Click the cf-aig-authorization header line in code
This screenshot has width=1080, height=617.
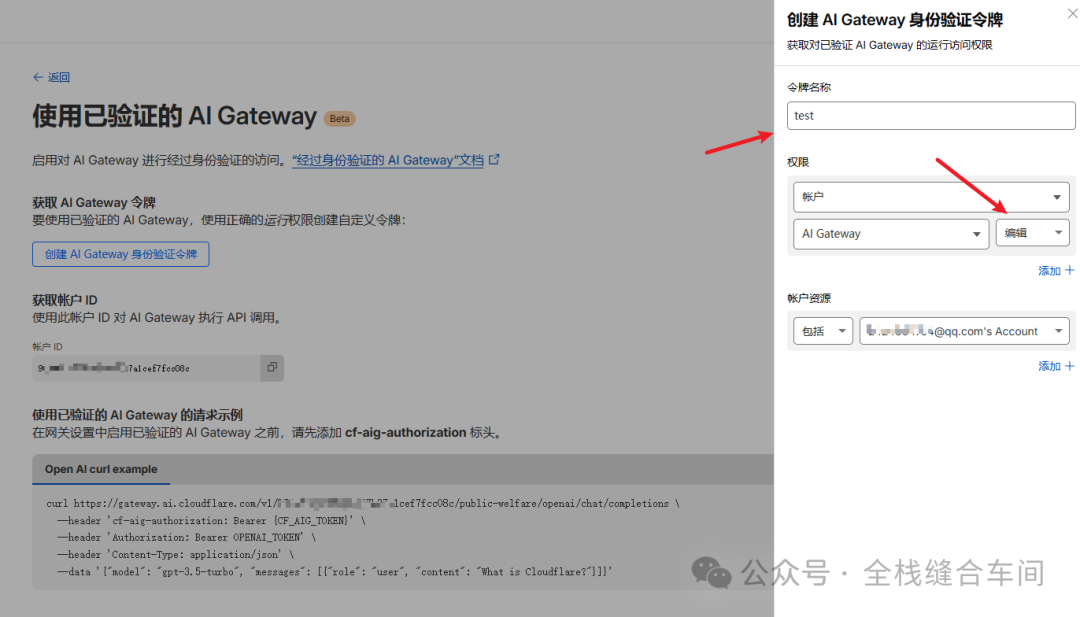pyautogui.click(x=211, y=521)
